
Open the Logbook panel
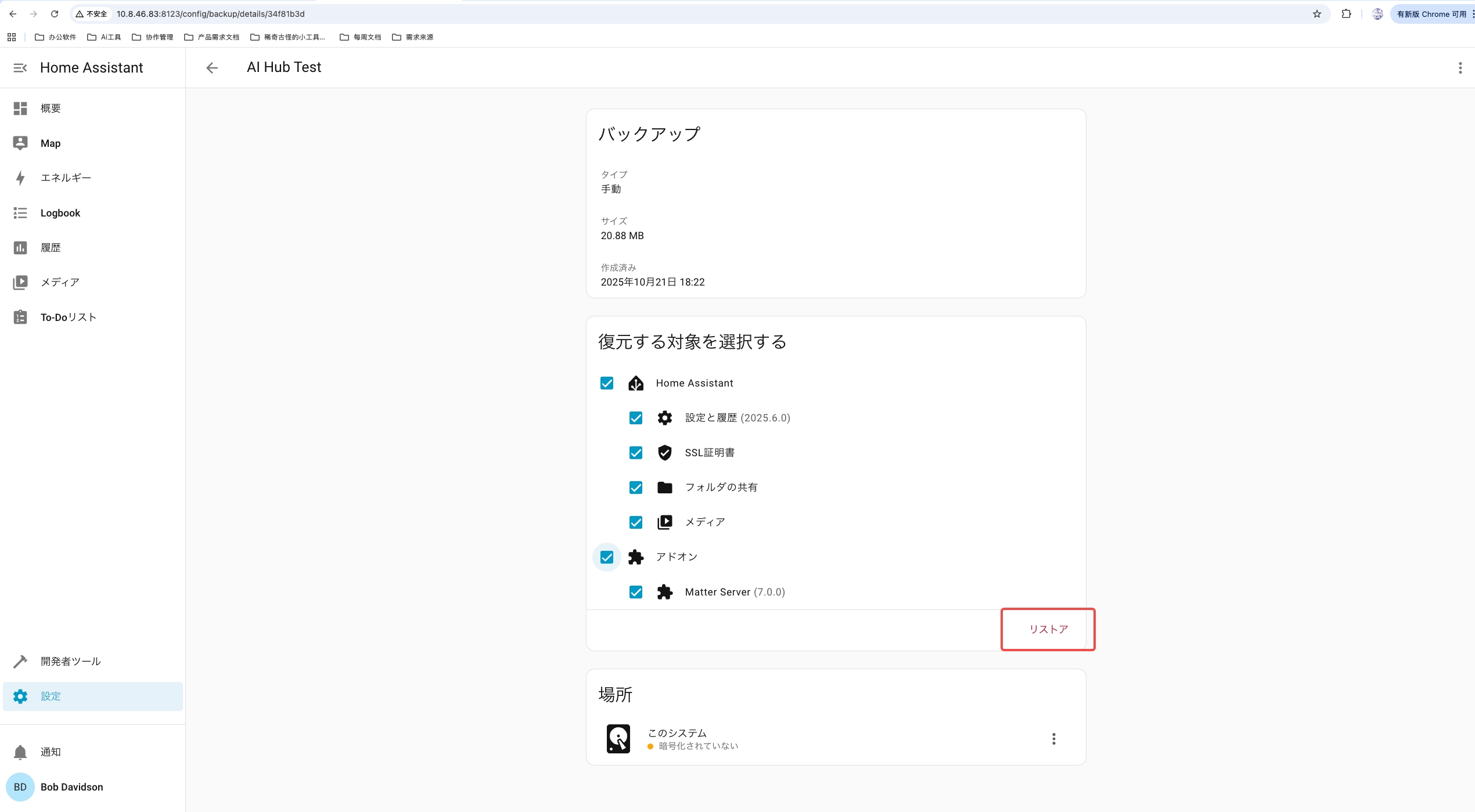93,213
